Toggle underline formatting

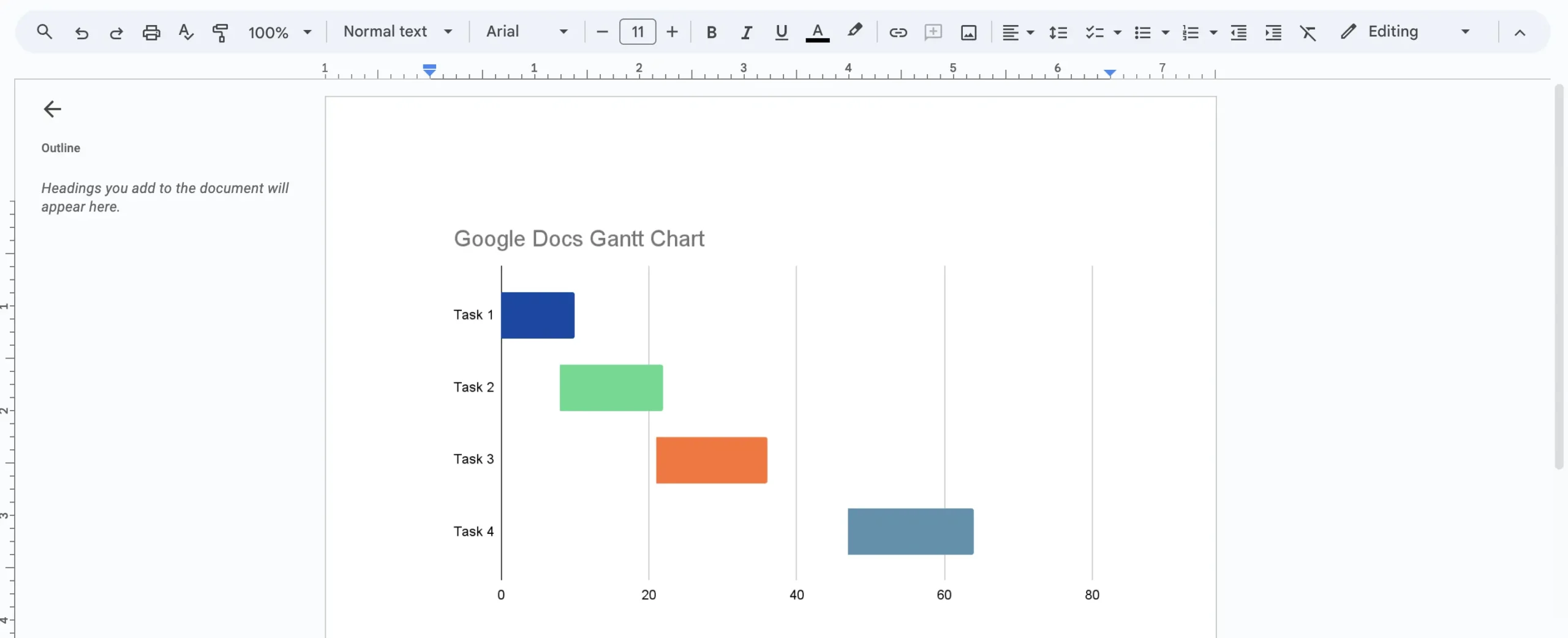tap(781, 32)
